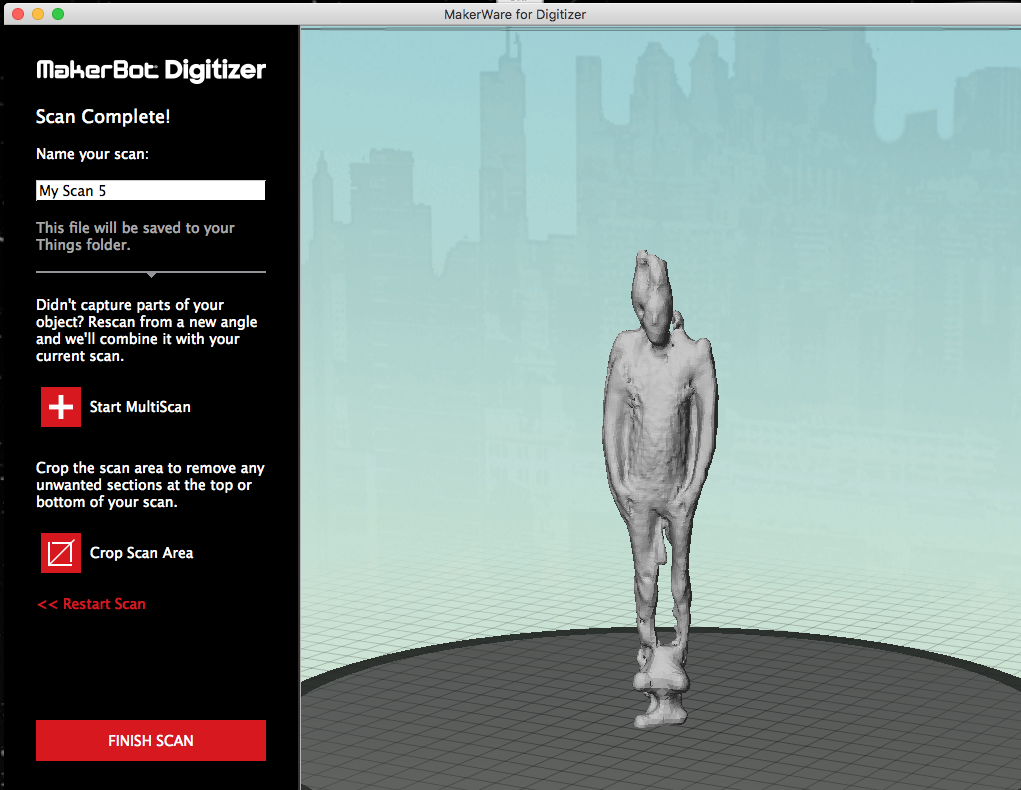The width and height of the screenshot is (1021, 790).
Task: Click the Name your scan: label
Action: (x=92, y=154)
